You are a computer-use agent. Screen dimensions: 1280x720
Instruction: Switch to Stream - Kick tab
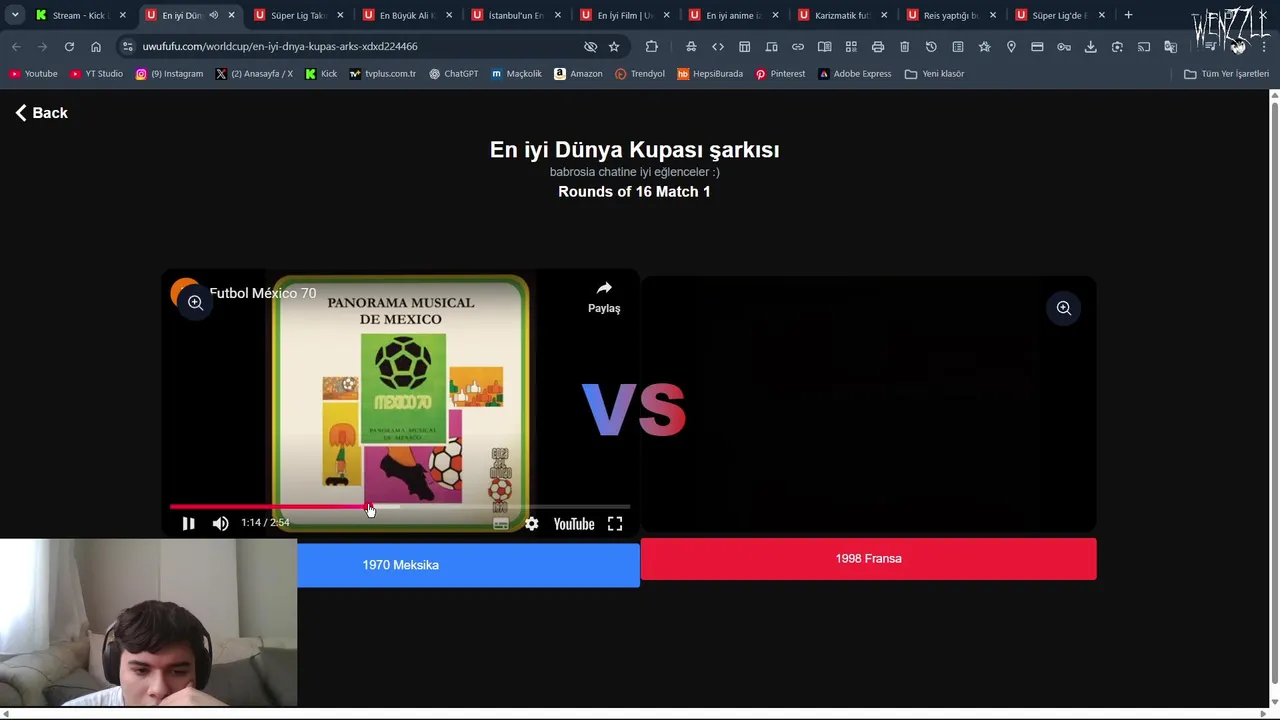(78, 15)
